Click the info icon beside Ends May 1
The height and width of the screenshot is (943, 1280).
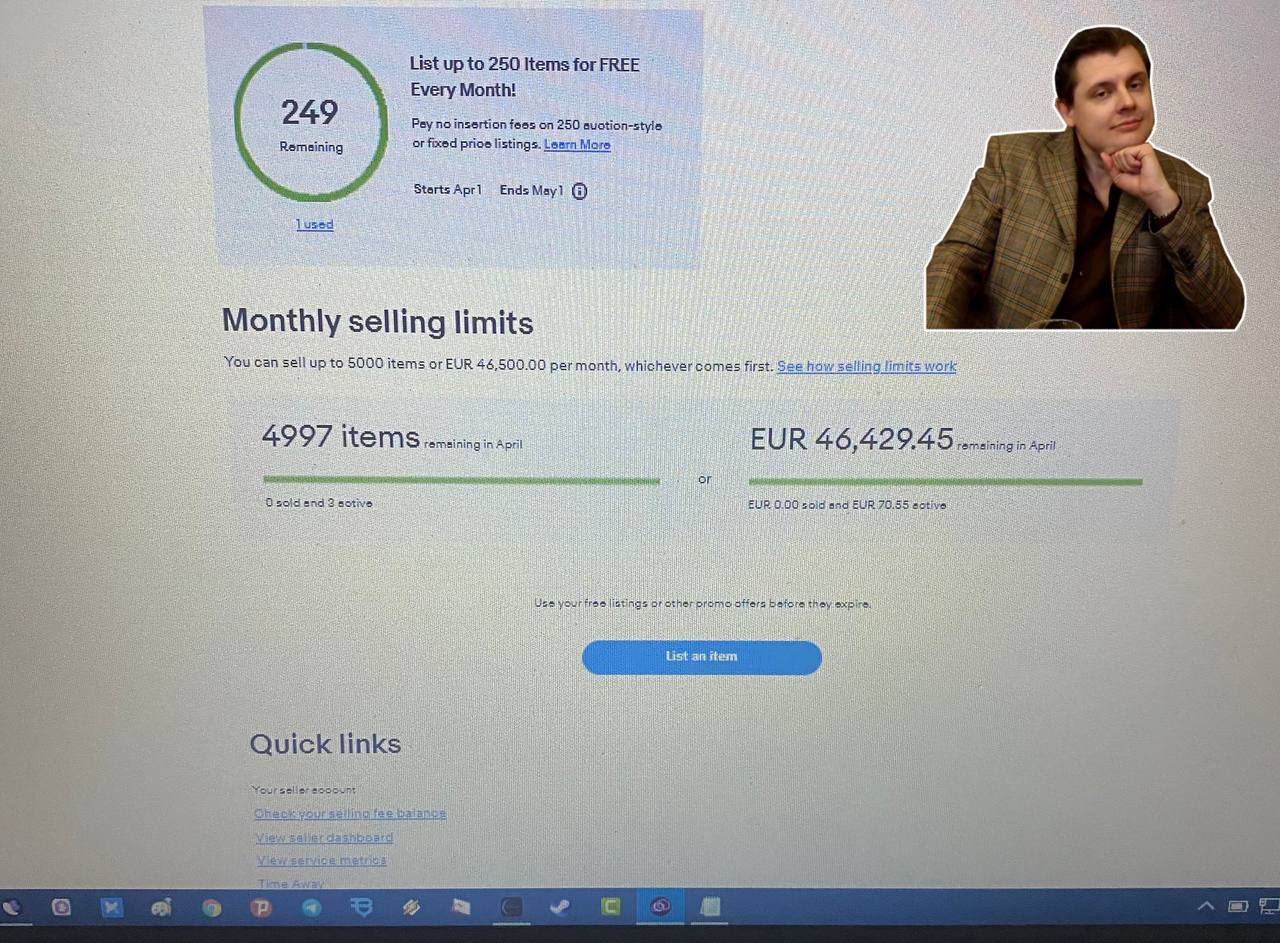(x=580, y=191)
